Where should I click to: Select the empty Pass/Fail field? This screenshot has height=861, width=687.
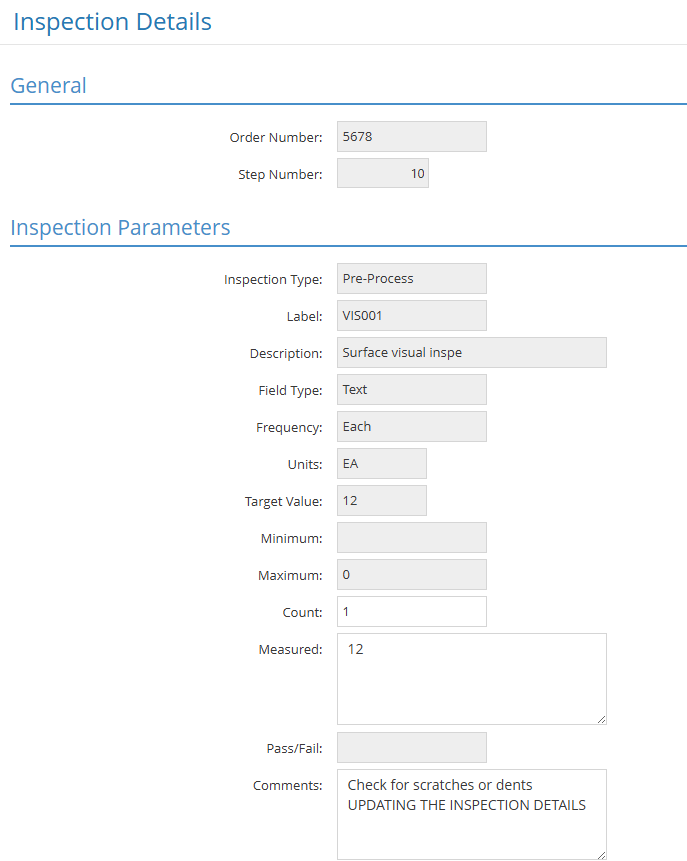click(x=411, y=748)
